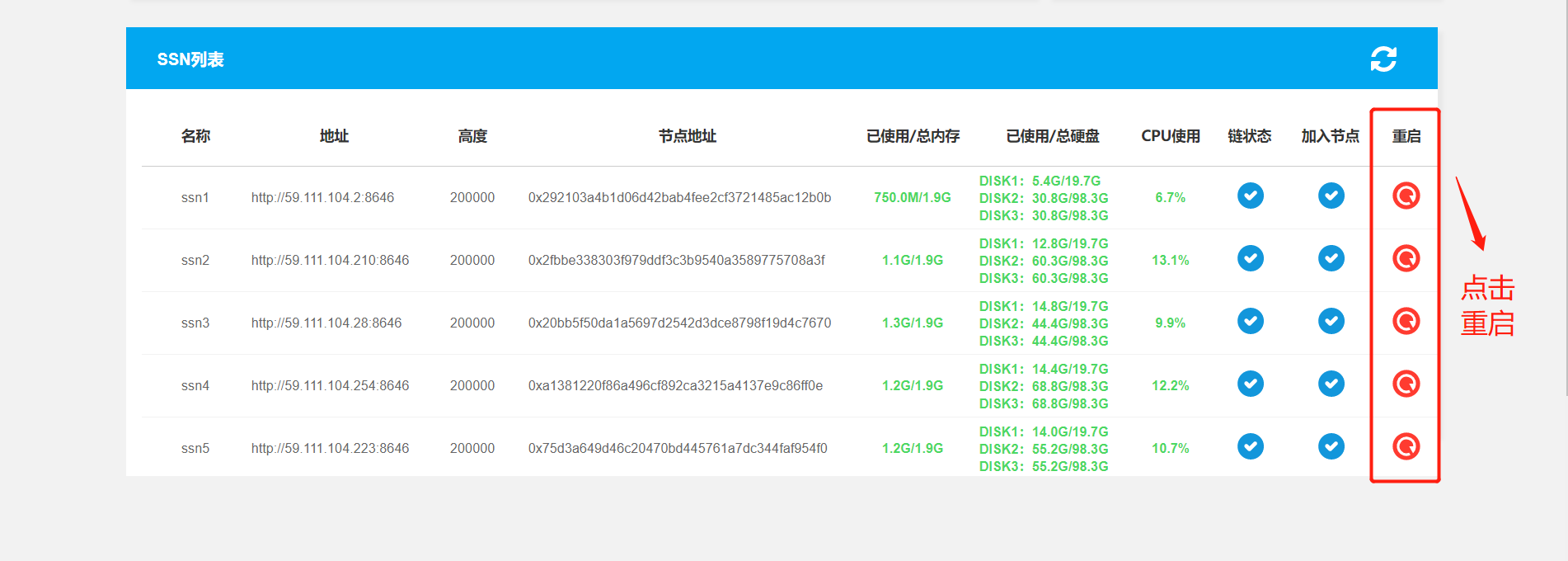Click ssn1 chain status check icon
The image size is (1568, 561).
pos(1250,196)
